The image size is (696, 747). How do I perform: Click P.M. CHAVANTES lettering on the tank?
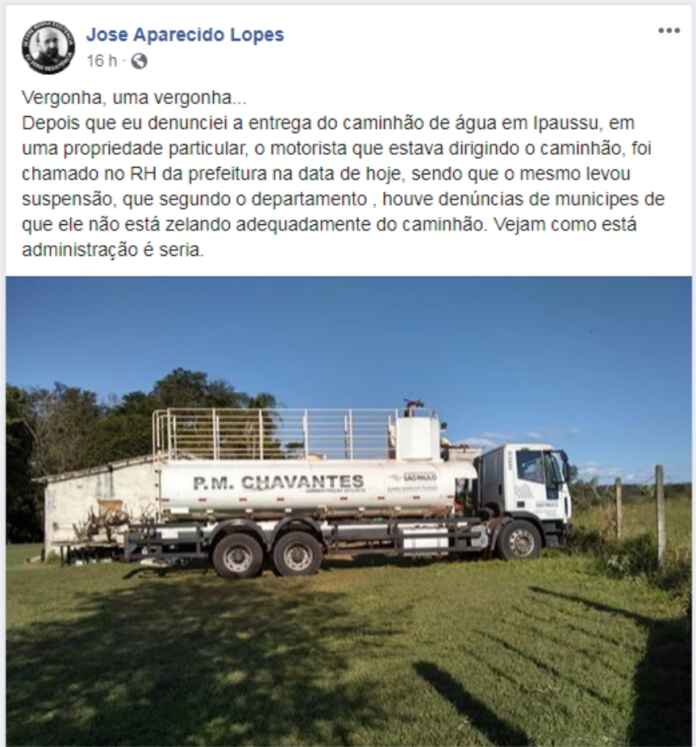279,483
